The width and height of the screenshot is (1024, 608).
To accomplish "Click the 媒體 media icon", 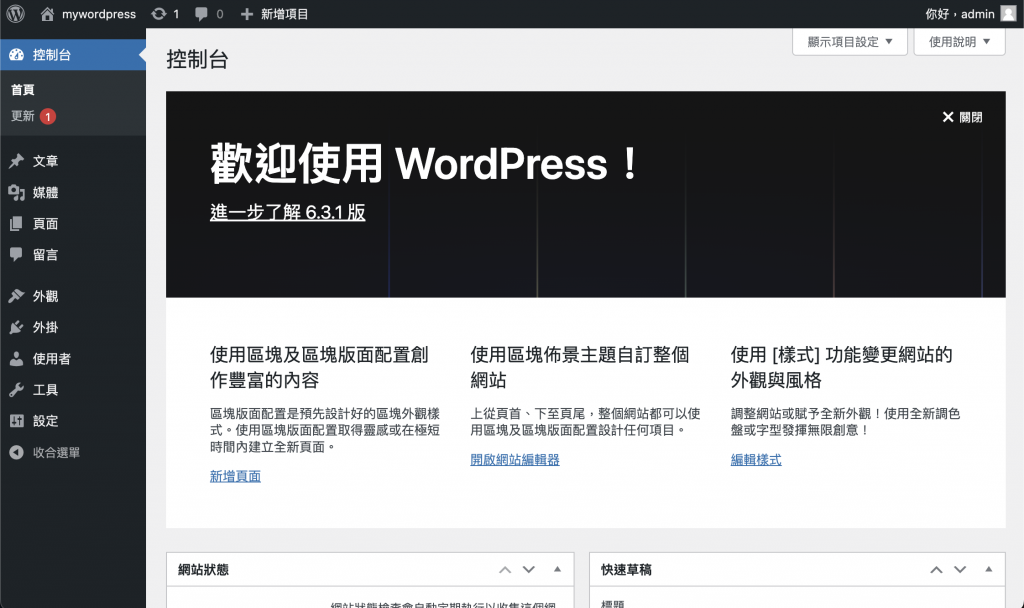I will click(x=16, y=192).
